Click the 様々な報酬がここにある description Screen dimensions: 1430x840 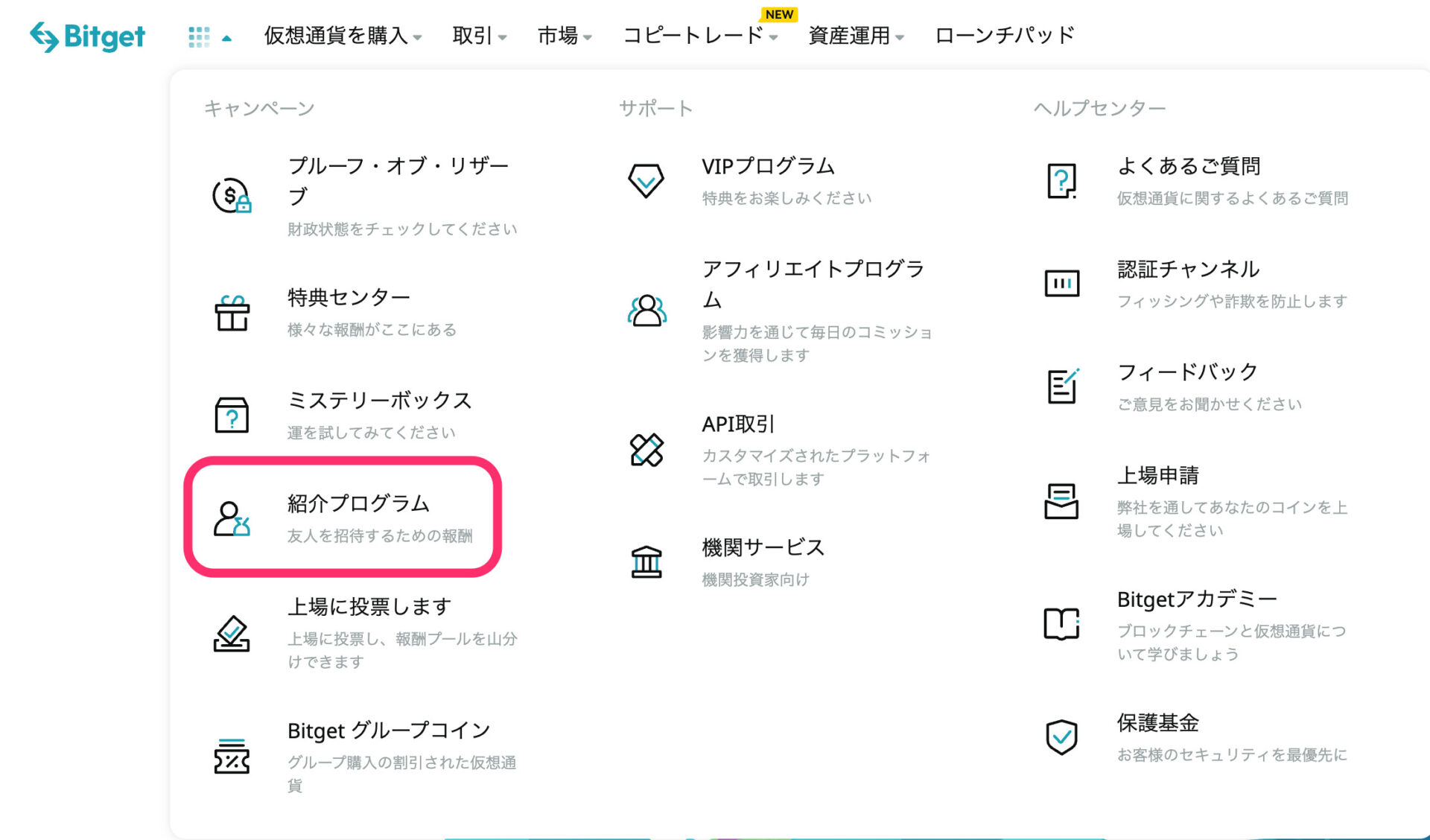tap(372, 329)
